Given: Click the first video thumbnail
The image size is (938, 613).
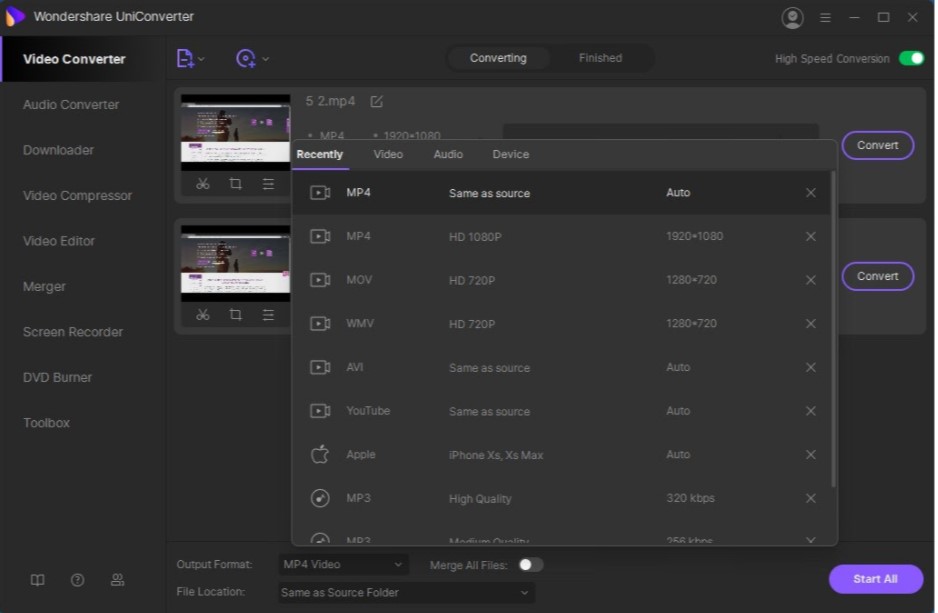Looking at the screenshot, I should (x=235, y=132).
